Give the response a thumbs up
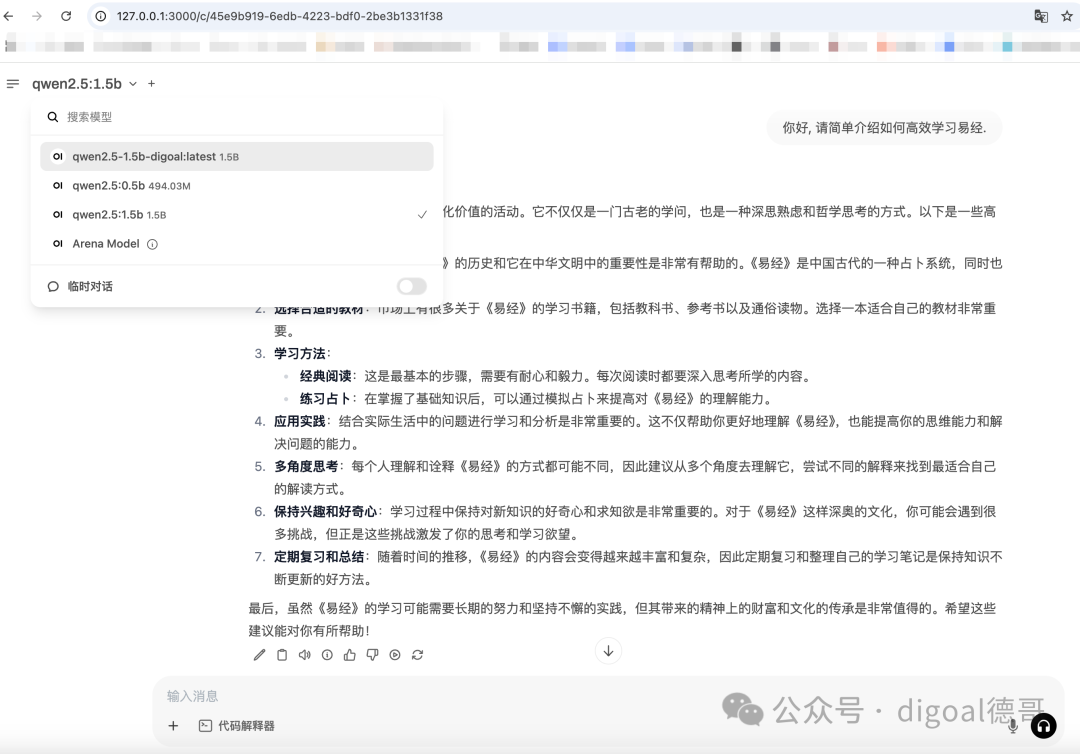The width and height of the screenshot is (1080, 754). pyautogui.click(x=350, y=655)
